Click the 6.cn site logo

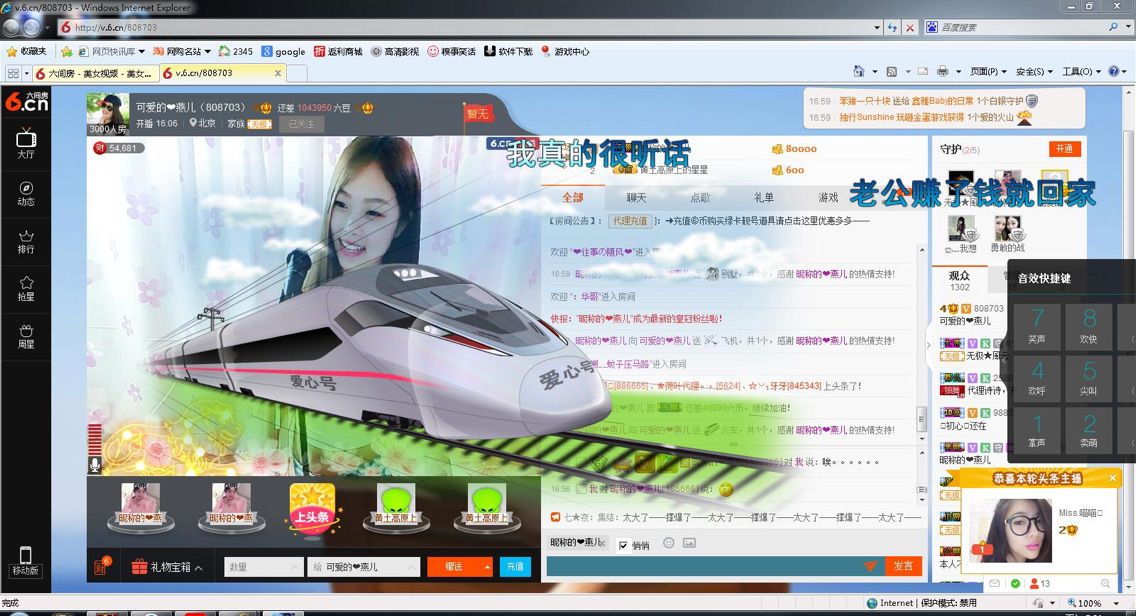[x=26, y=101]
